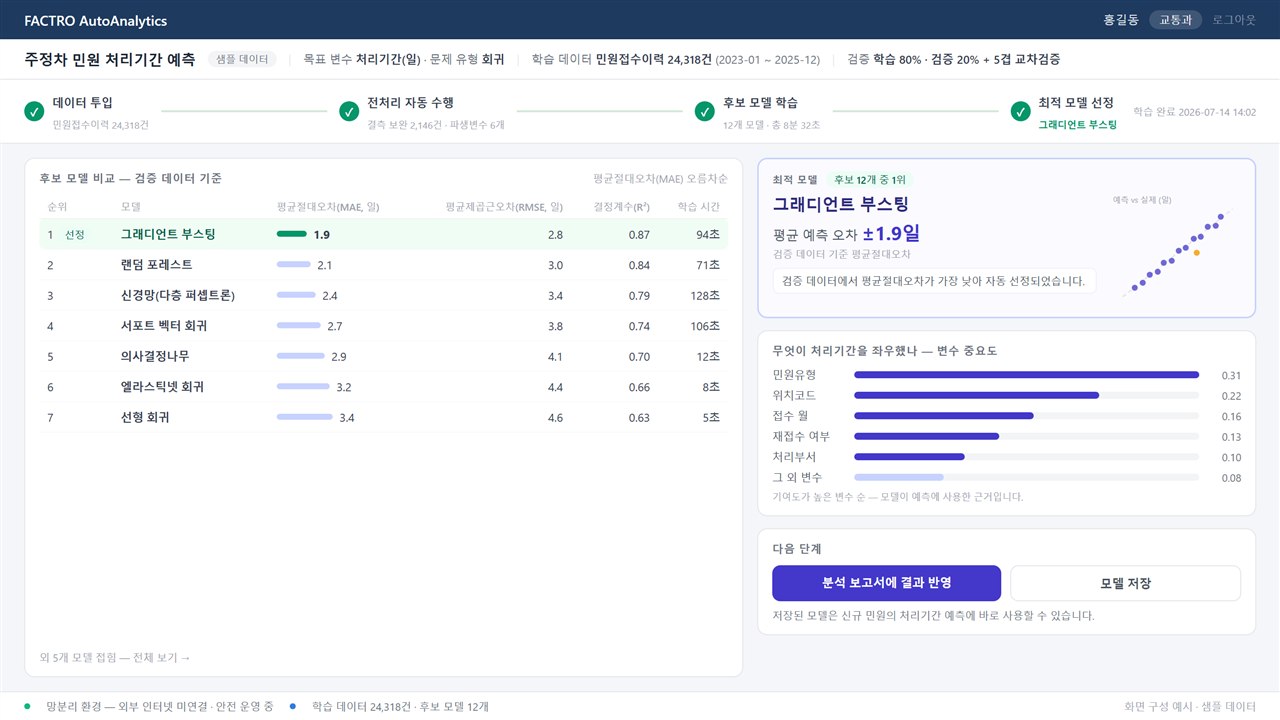This screenshot has width=1280, height=720.
Task: Click the FACTRO AutoAnalytics logo text
Action: tap(96, 20)
